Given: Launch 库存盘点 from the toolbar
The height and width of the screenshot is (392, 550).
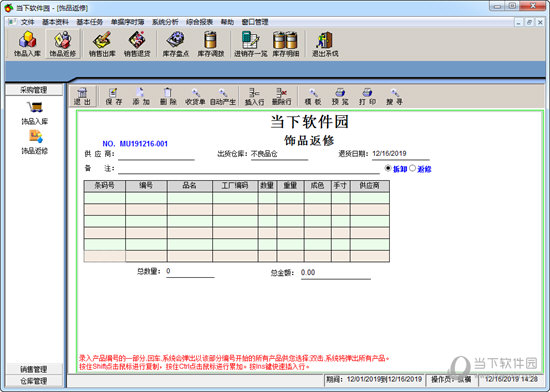Looking at the screenshot, I should pos(176,44).
